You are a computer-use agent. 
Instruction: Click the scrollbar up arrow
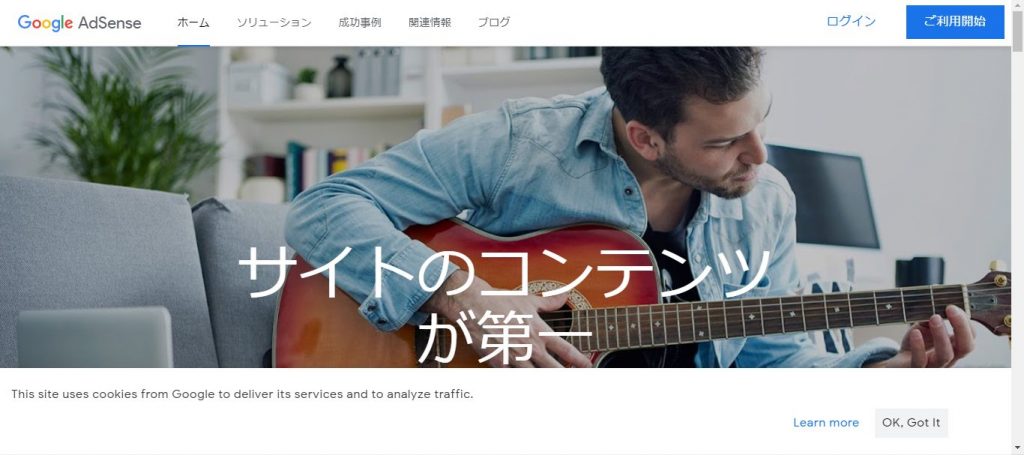[1017, 5]
